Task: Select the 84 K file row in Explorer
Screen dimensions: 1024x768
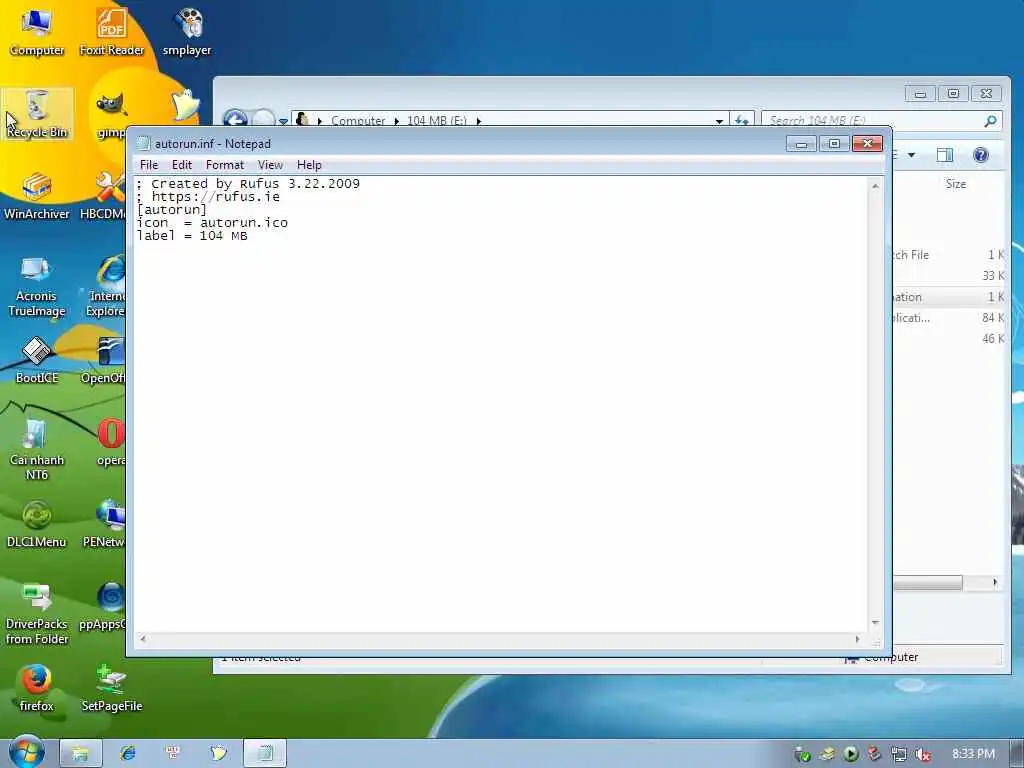Action: (x=948, y=318)
